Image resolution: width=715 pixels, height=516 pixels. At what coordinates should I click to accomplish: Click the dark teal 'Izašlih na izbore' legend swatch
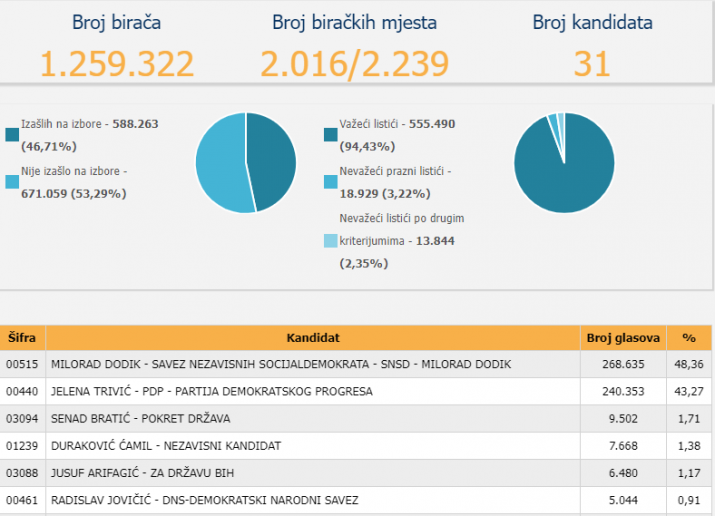click(12, 134)
